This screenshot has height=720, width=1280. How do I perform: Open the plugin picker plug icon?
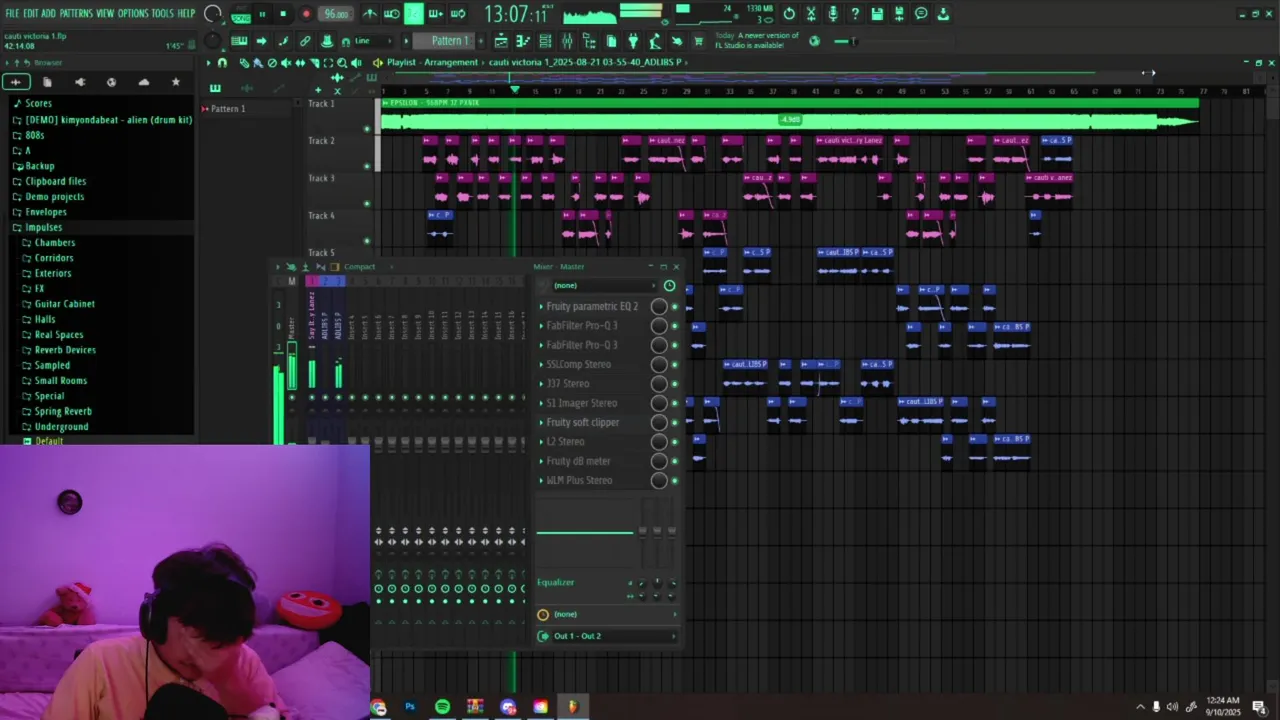click(633, 41)
